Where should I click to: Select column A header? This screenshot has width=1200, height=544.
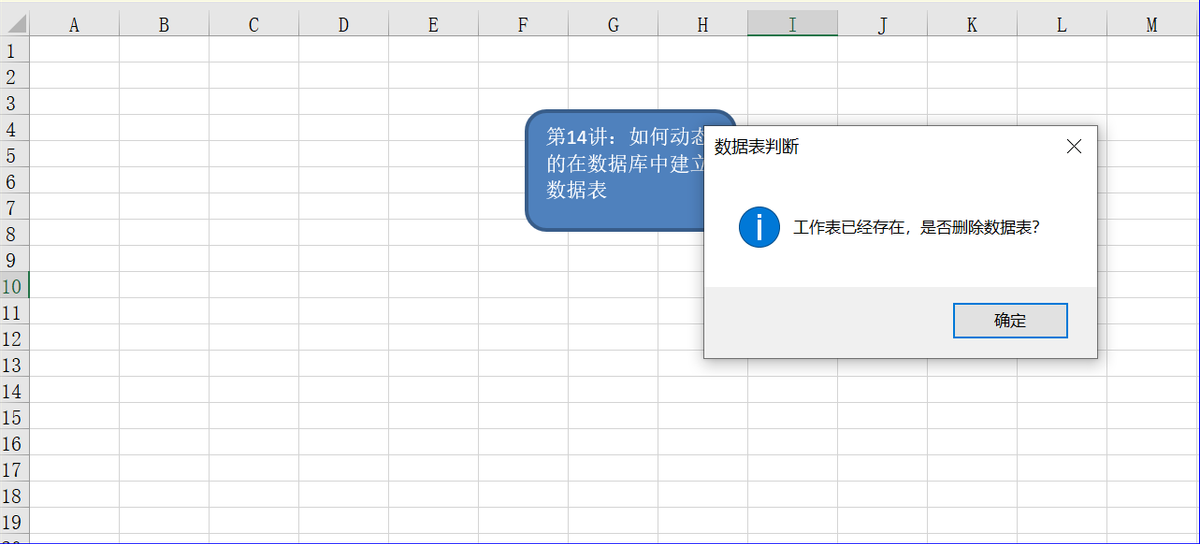click(x=74, y=24)
